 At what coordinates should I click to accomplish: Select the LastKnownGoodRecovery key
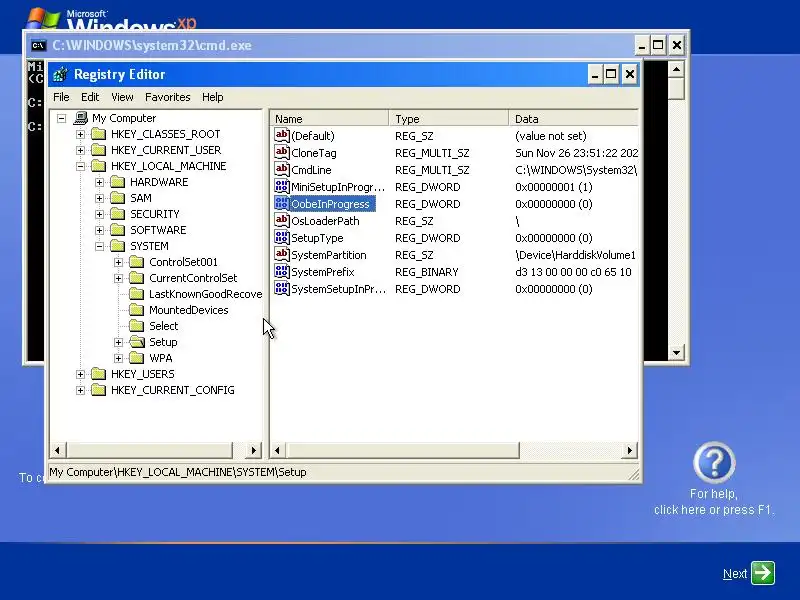(205, 294)
